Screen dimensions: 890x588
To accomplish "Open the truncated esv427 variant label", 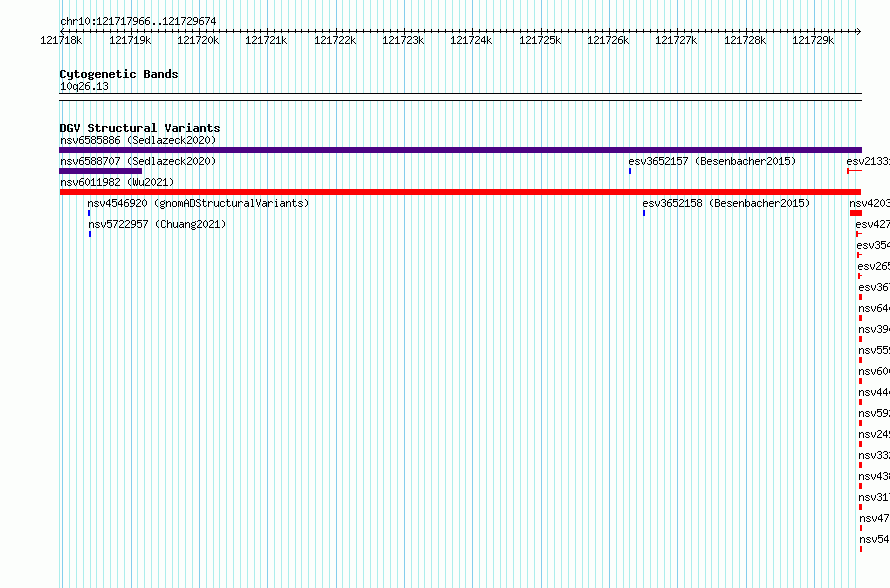I will click(x=872, y=224).
